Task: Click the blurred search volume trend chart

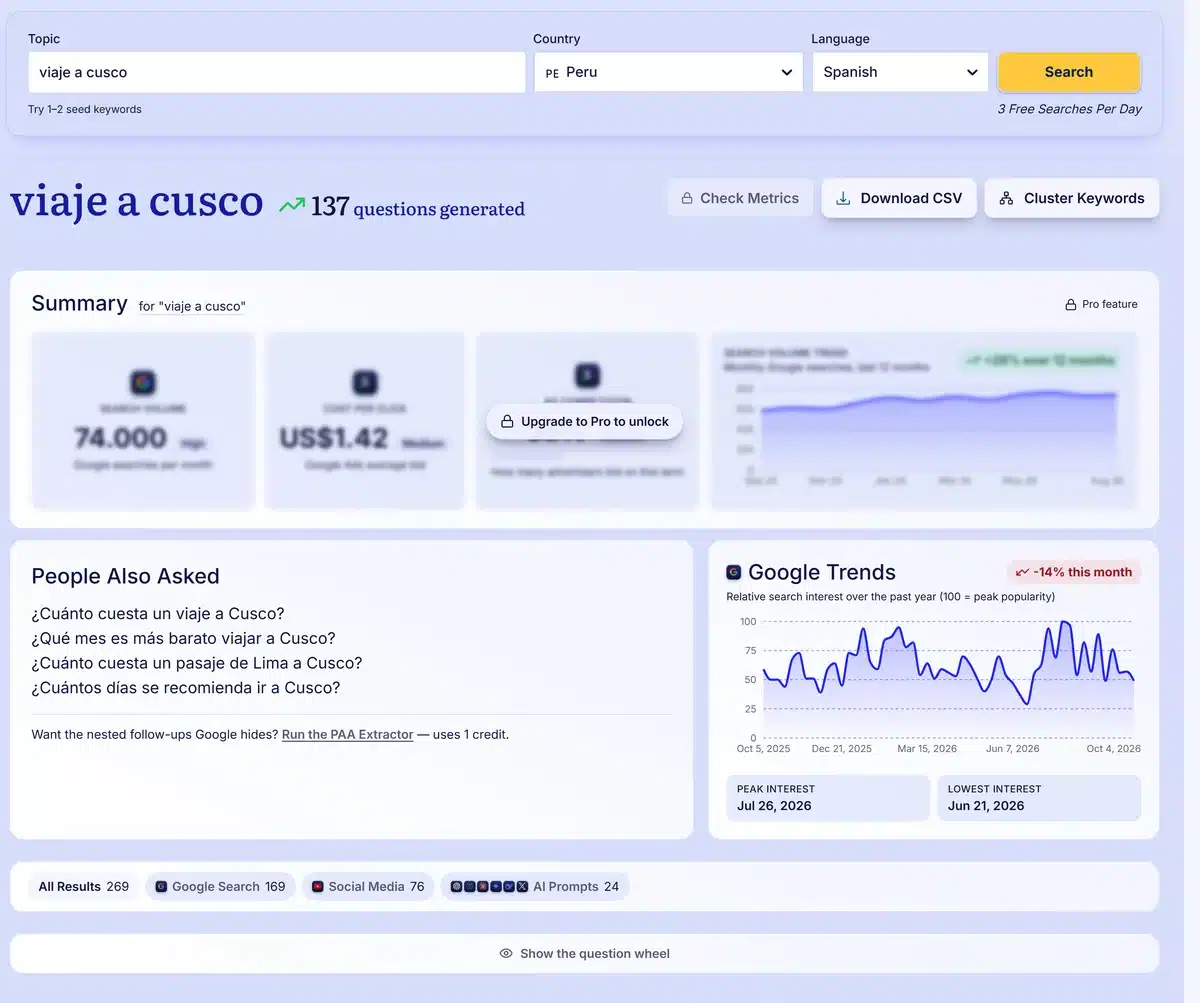Action: point(924,420)
